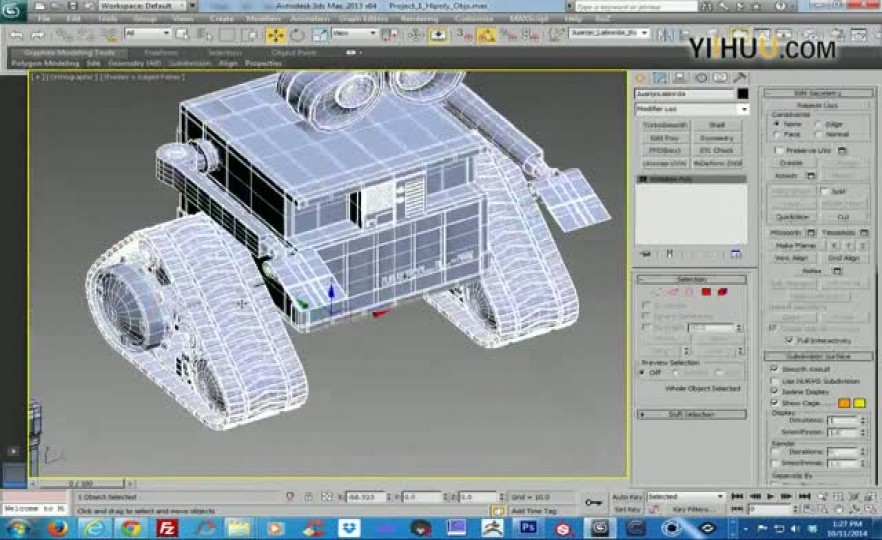882x540 pixels.
Task: Click the Redo arrow in main toolbar
Action: click(38, 35)
